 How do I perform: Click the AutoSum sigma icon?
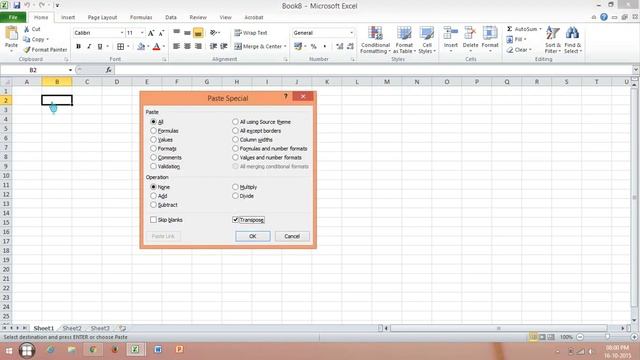pyautogui.click(x=509, y=29)
